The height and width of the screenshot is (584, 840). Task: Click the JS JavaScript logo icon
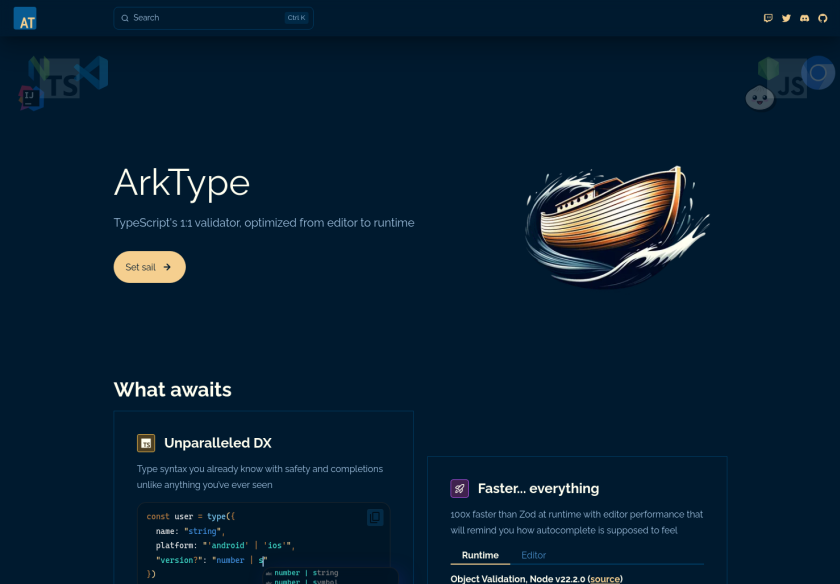[790, 79]
